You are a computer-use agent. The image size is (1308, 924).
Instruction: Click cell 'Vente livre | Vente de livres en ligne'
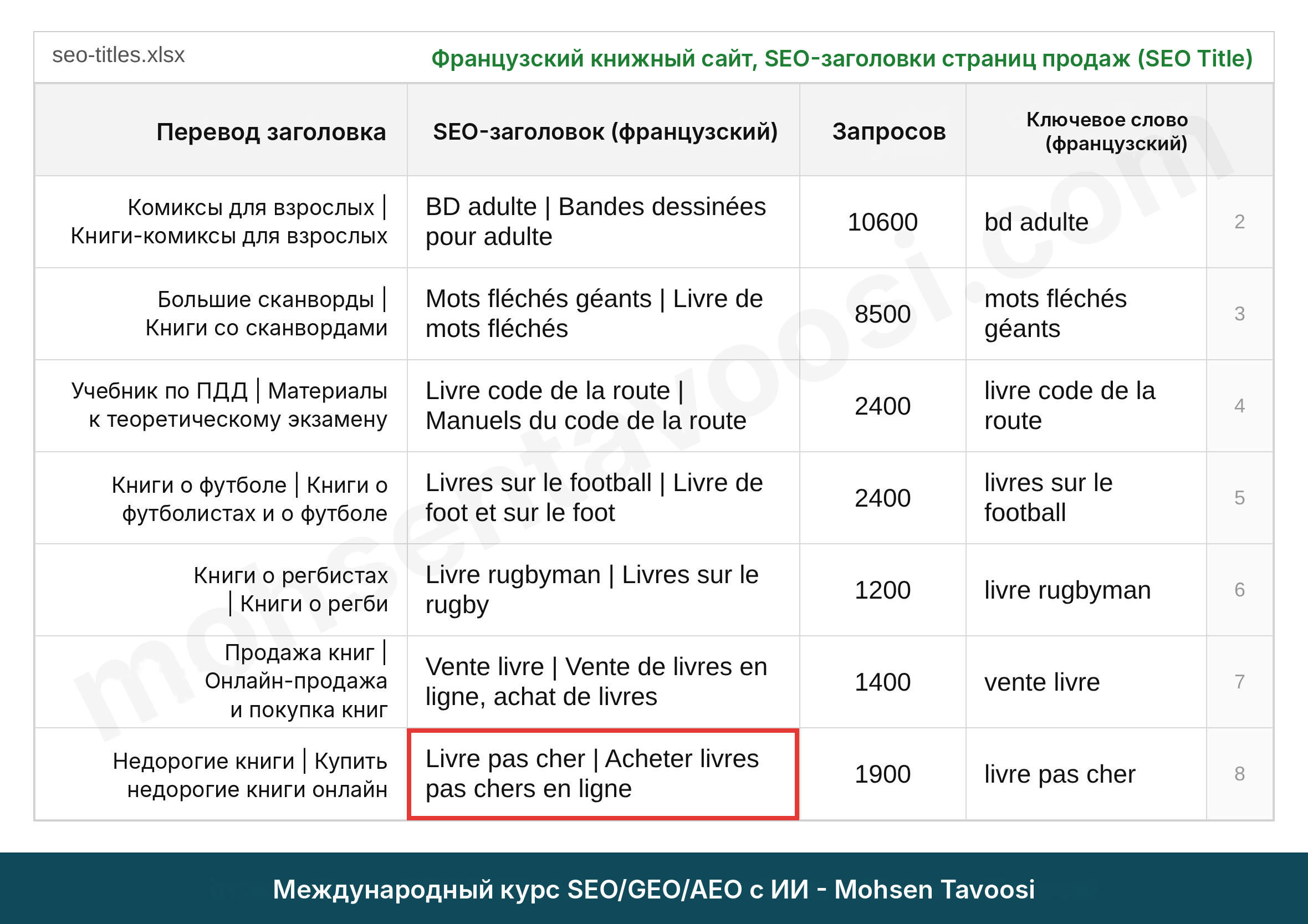604,682
